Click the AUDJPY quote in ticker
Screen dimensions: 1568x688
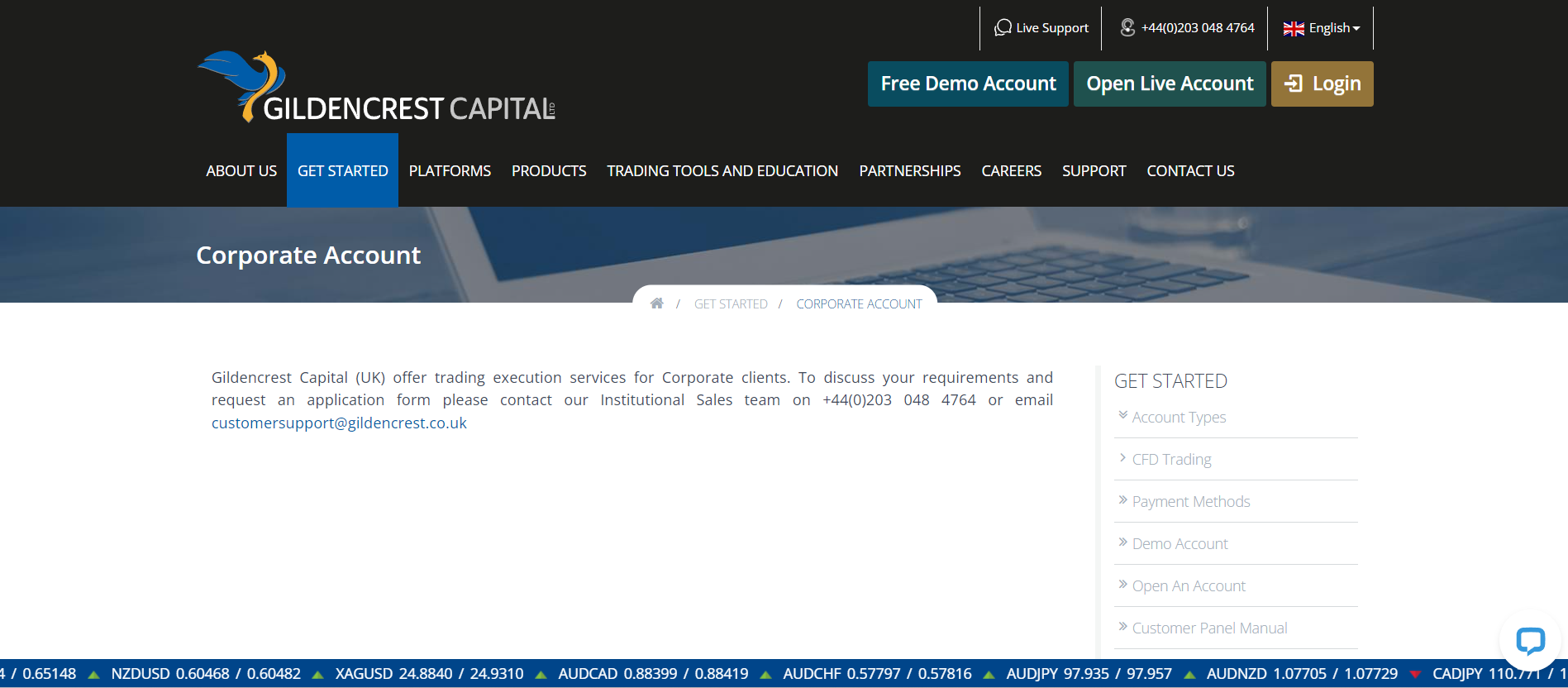coord(1089,674)
